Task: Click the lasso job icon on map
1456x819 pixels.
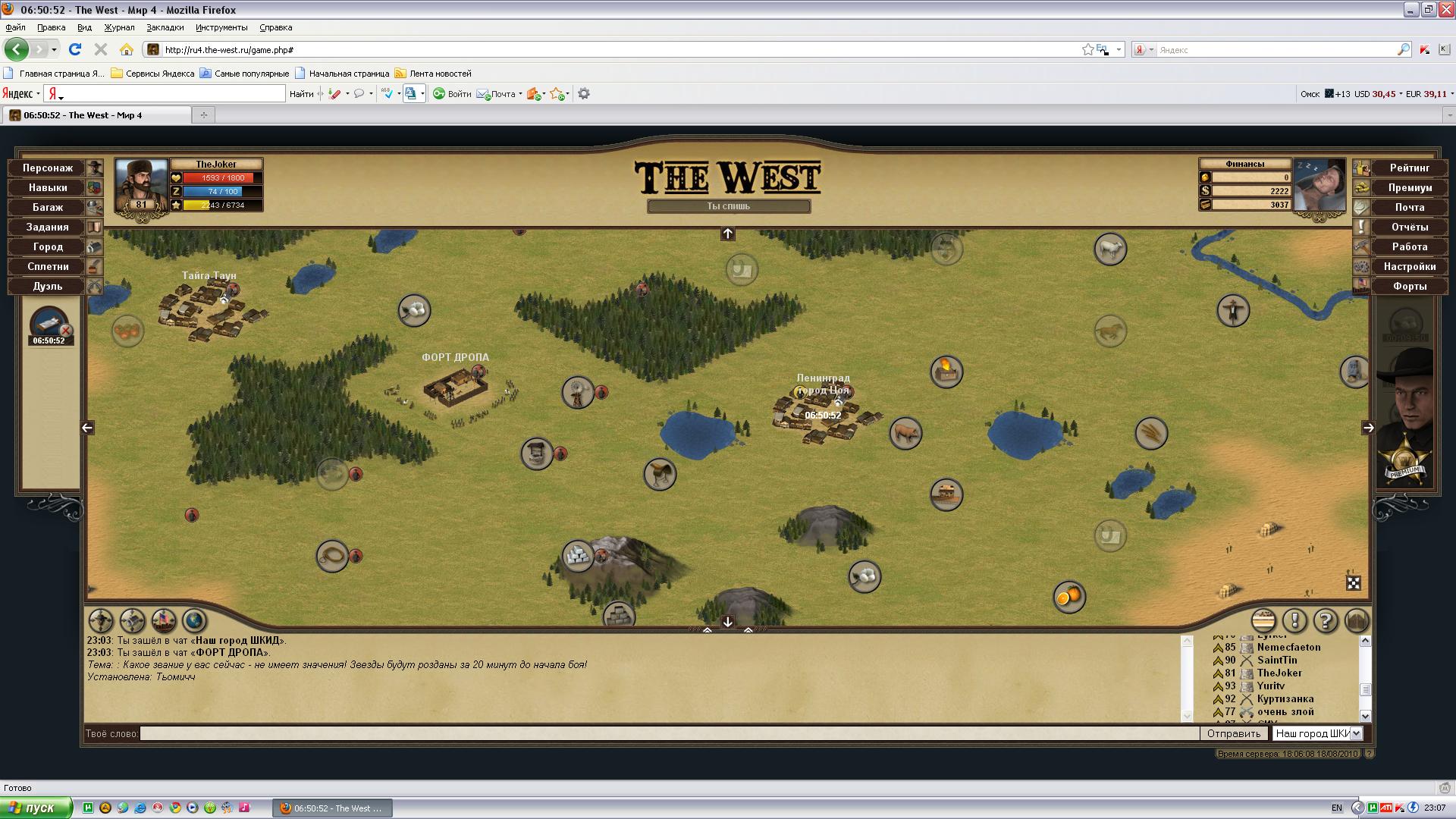Action: coord(331,557)
